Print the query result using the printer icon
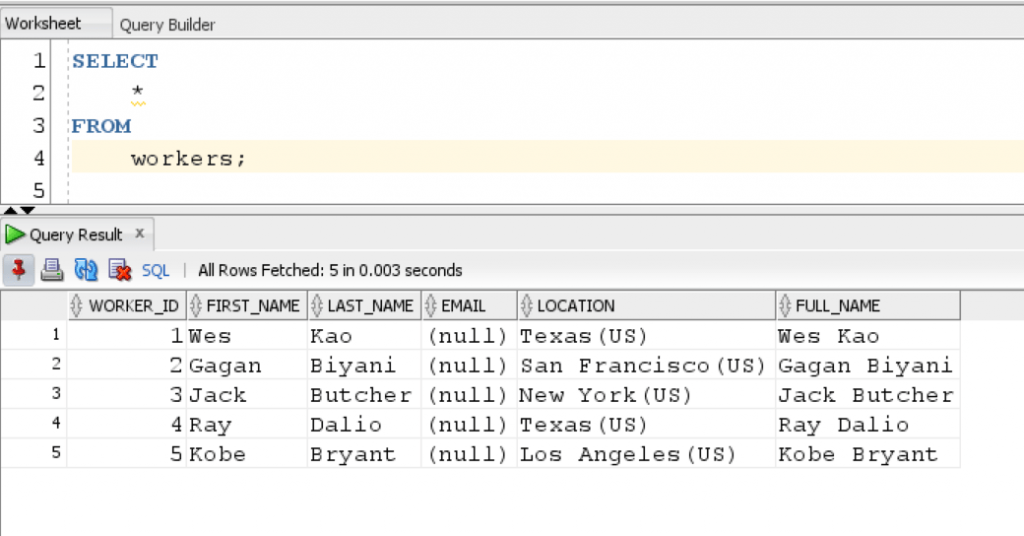 52,269
